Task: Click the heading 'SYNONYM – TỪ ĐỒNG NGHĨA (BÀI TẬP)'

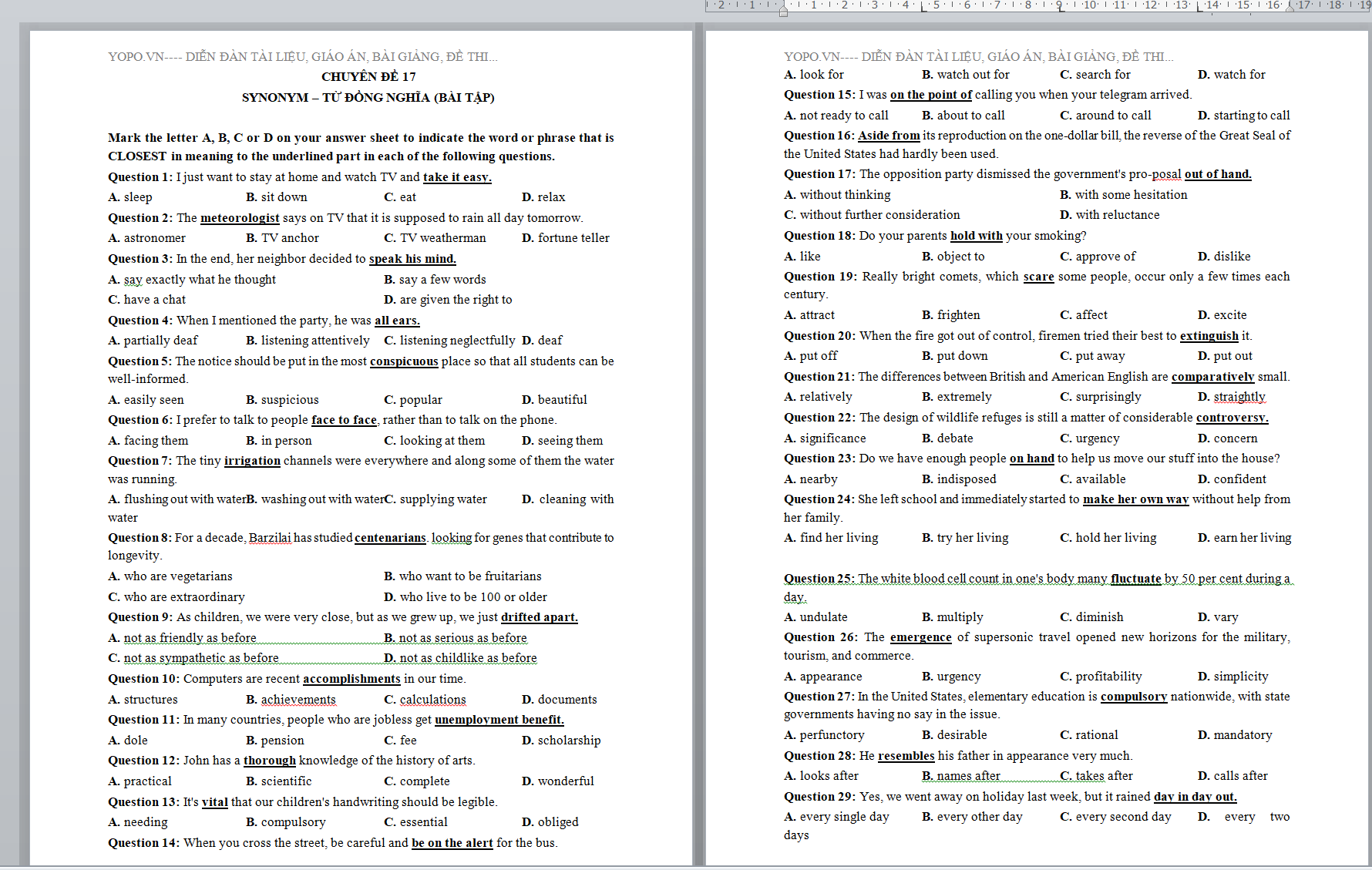Action: pos(368,97)
